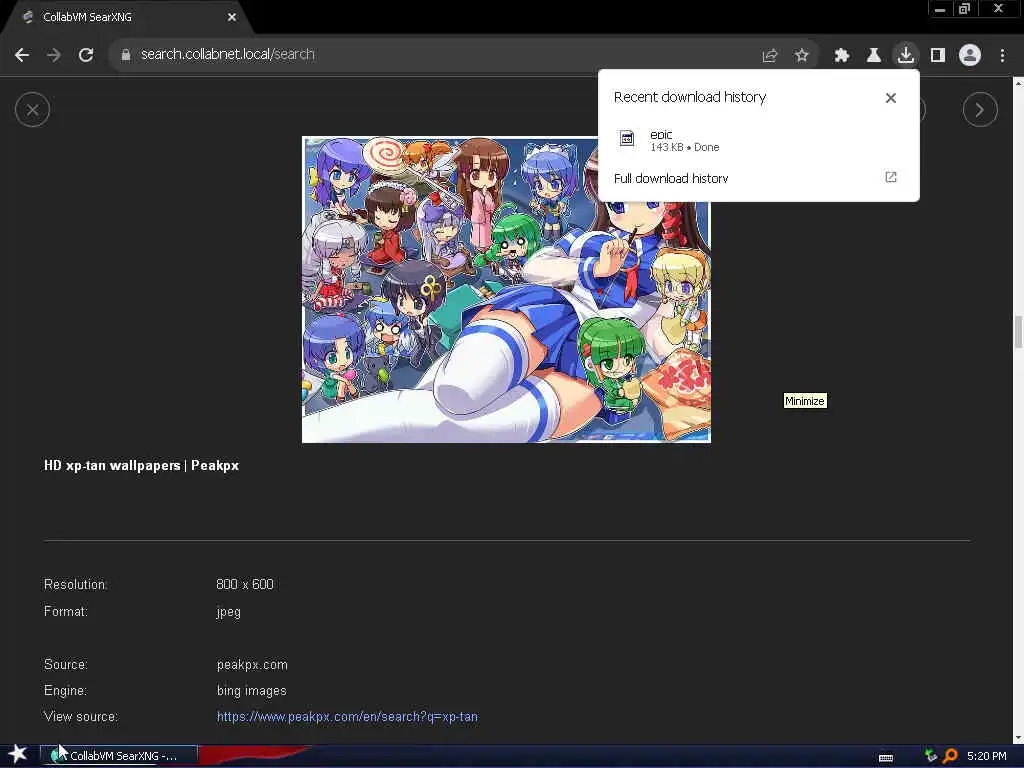Click the xp-tan wallpaper preview image
The image size is (1024, 768).
[x=506, y=289]
